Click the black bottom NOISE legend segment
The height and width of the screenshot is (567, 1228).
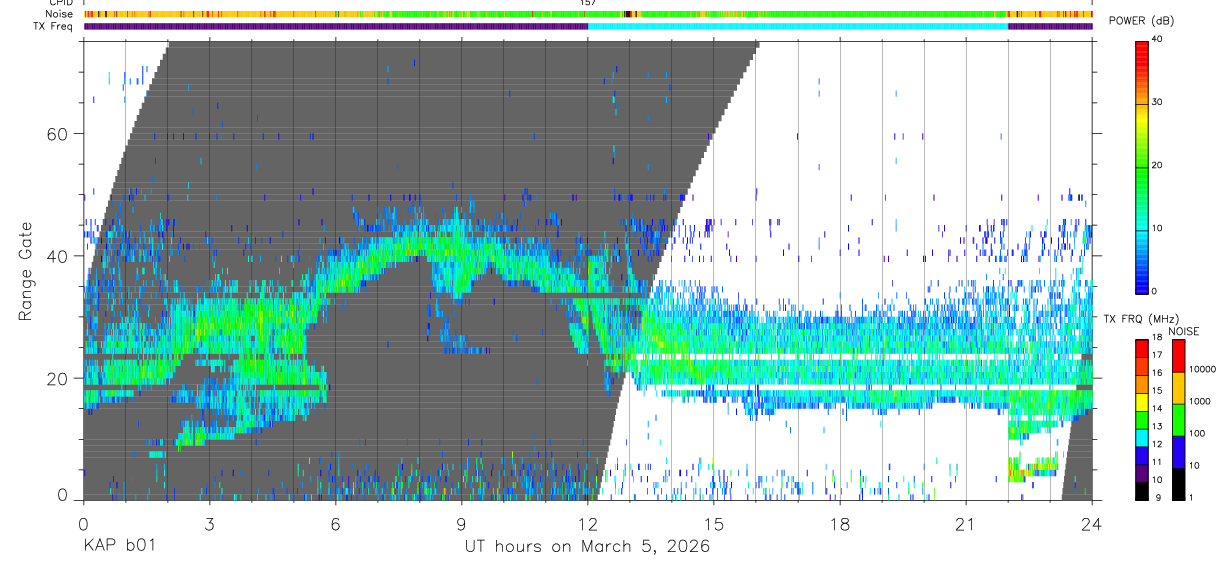click(x=1178, y=483)
